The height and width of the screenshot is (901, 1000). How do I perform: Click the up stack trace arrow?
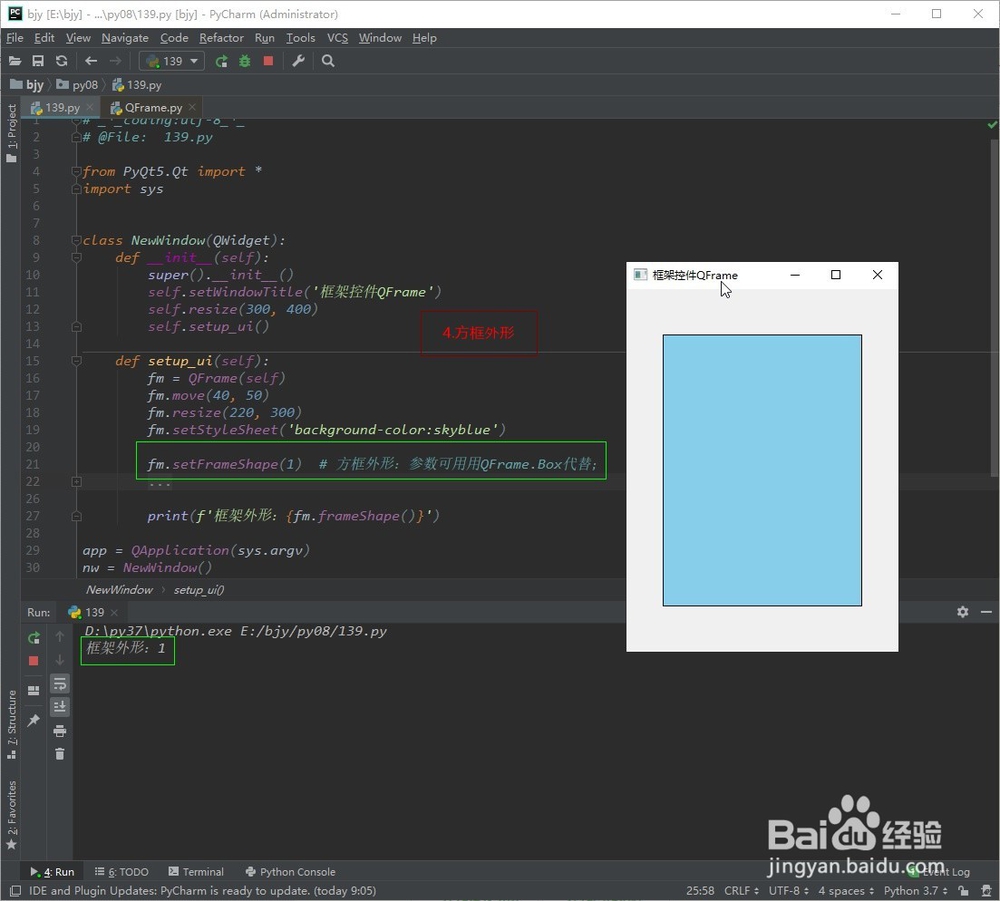pos(59,636)
